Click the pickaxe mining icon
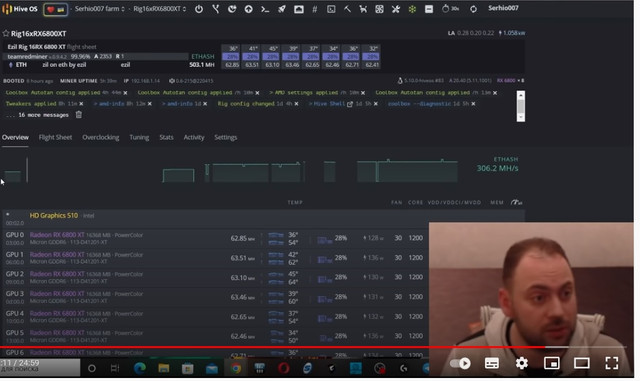 tap(347, 9)
